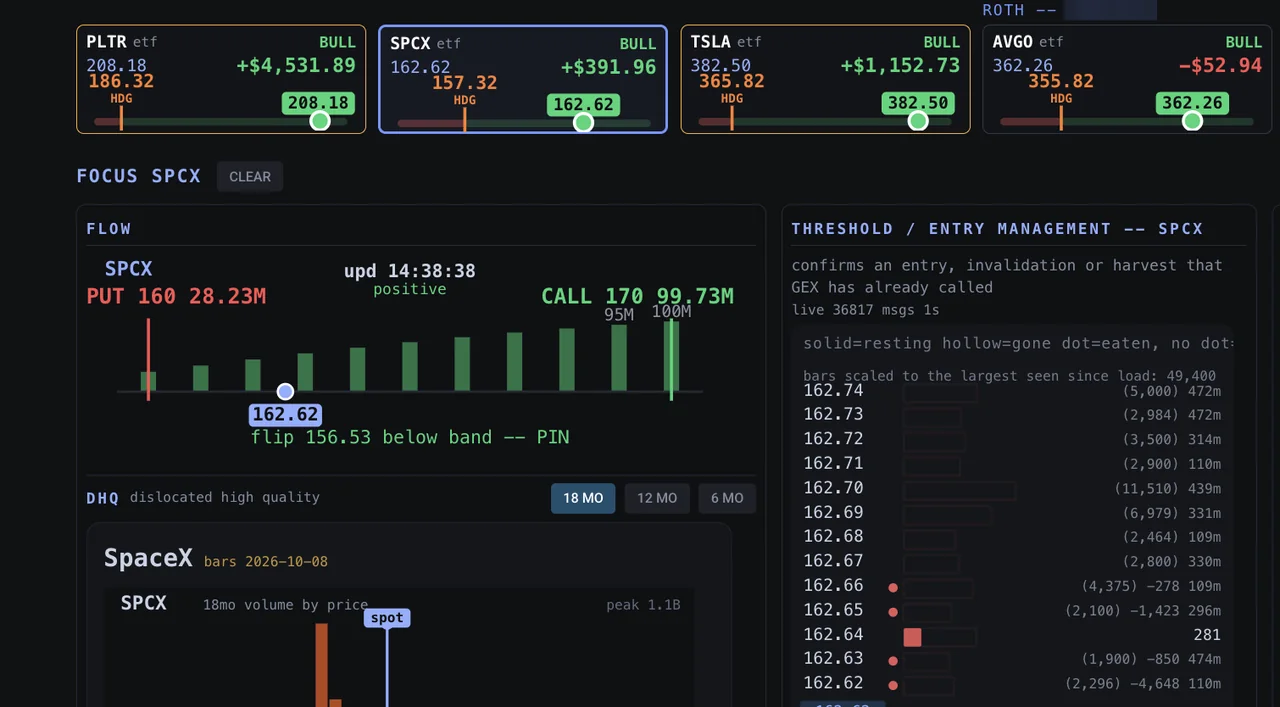
Task: Open the TSLA ticker card
Action: tap(825, 79)
